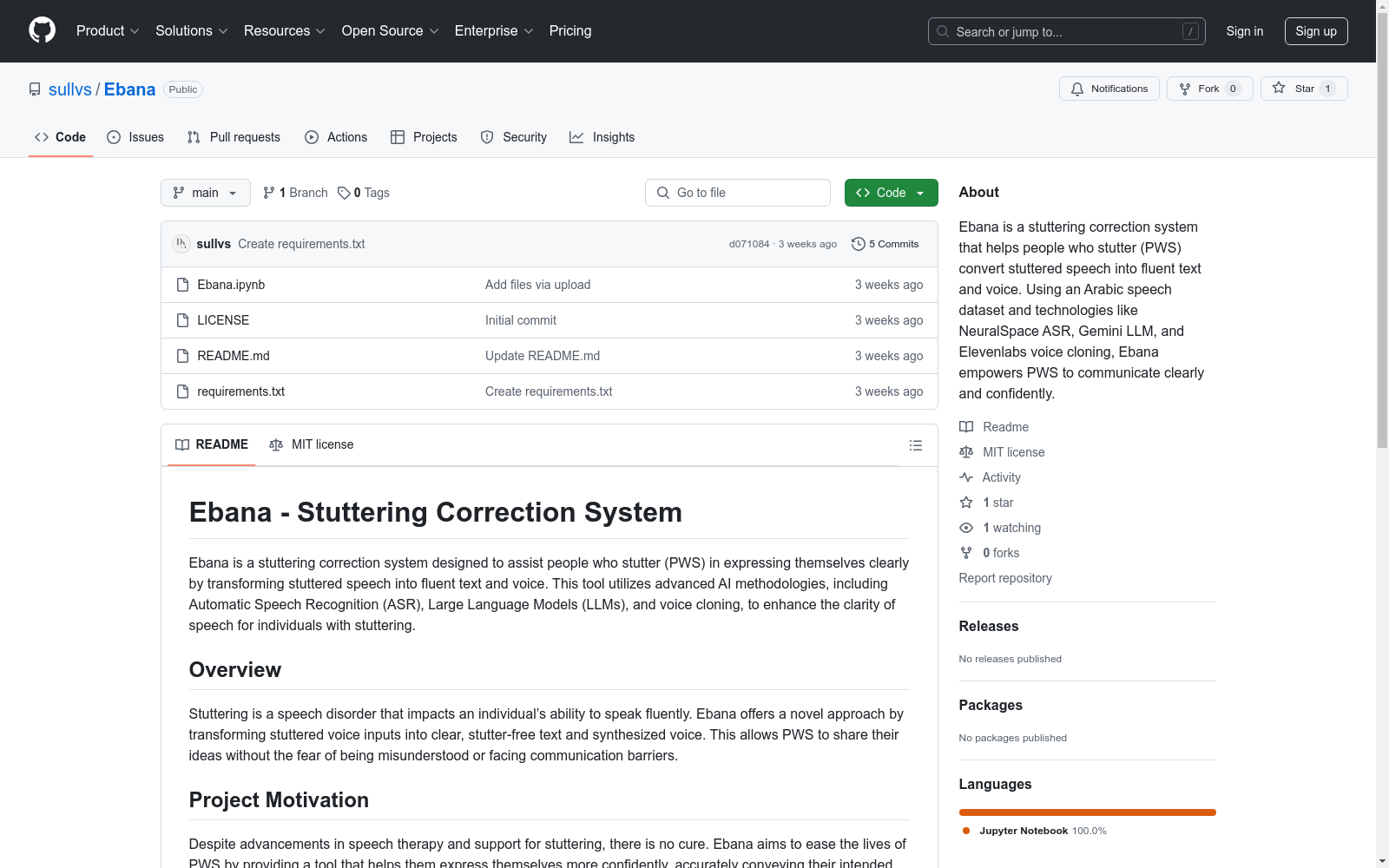Click the Go to file search field
The height and width of the screenshot is (868, 1389).
[x=738, y=193]
